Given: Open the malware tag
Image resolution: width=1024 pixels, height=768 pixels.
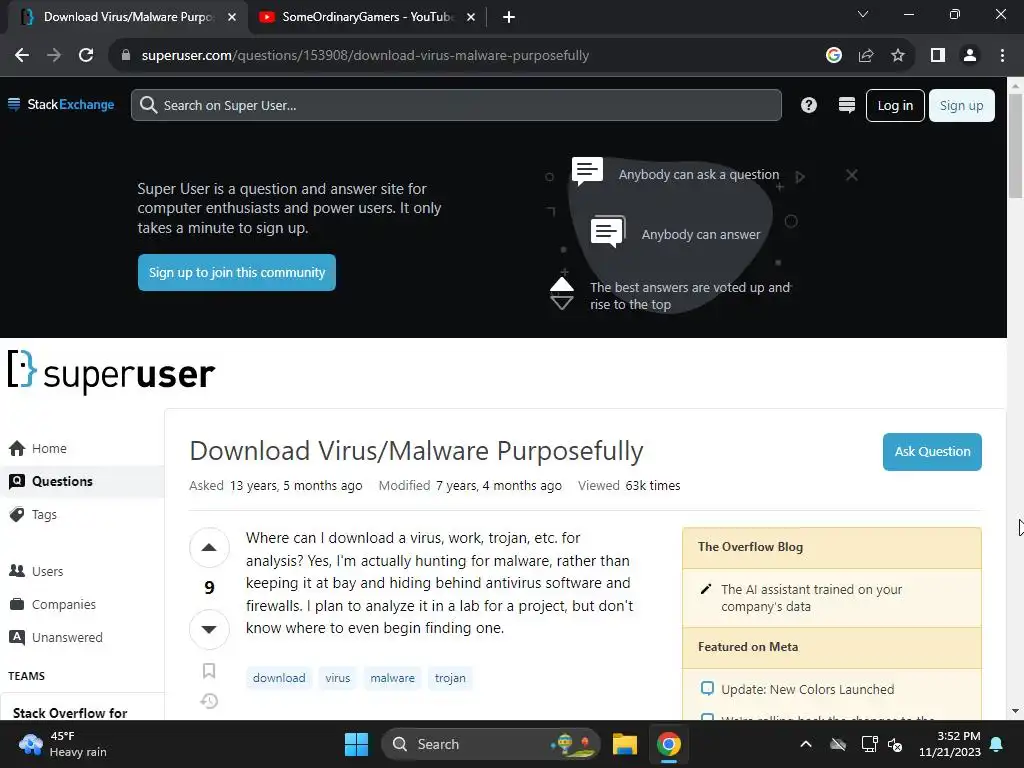Looking at the screenshot, I should (x=392, y=678).
